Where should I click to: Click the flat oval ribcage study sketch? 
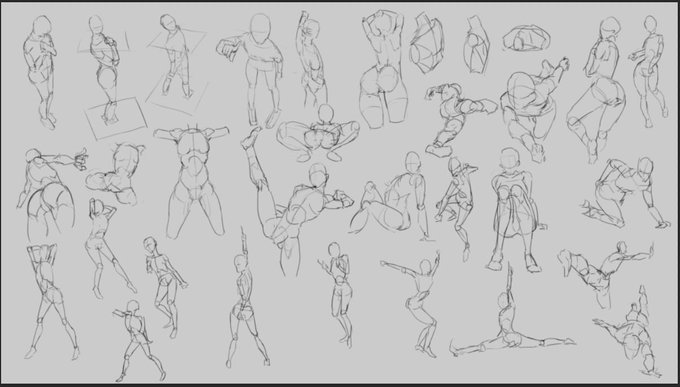point(526,38)
